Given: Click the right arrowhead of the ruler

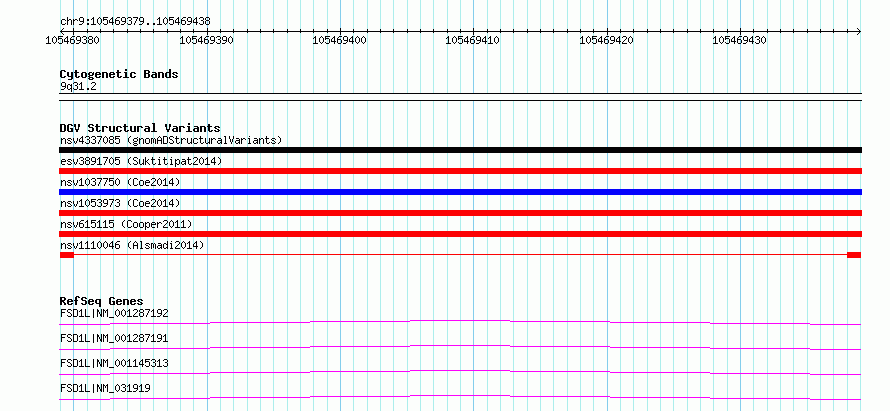Looking at the screenshot, I should 858,31.
